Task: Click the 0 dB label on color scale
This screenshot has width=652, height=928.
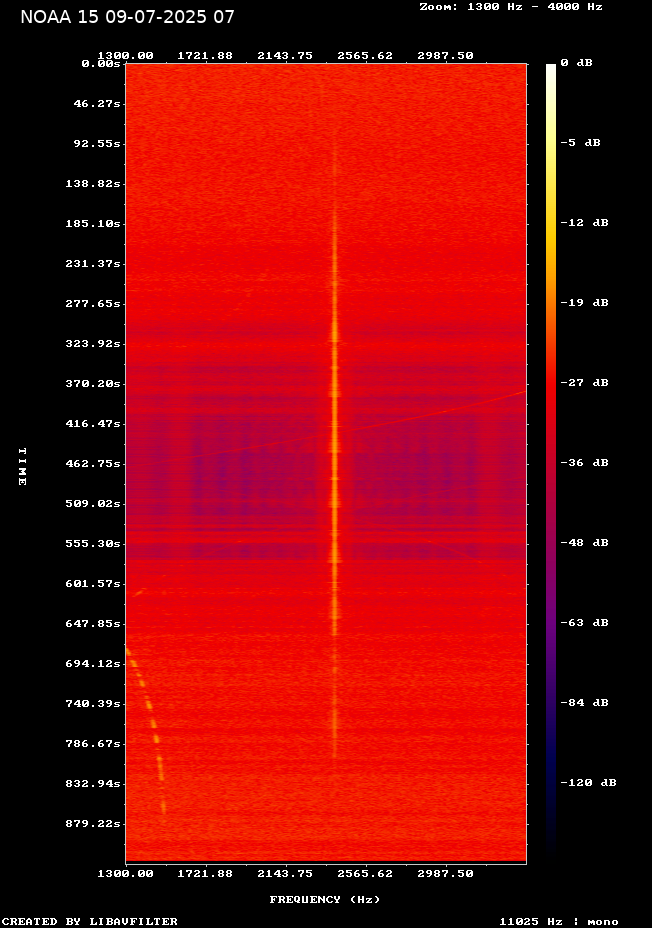Action: click(576, 63)
